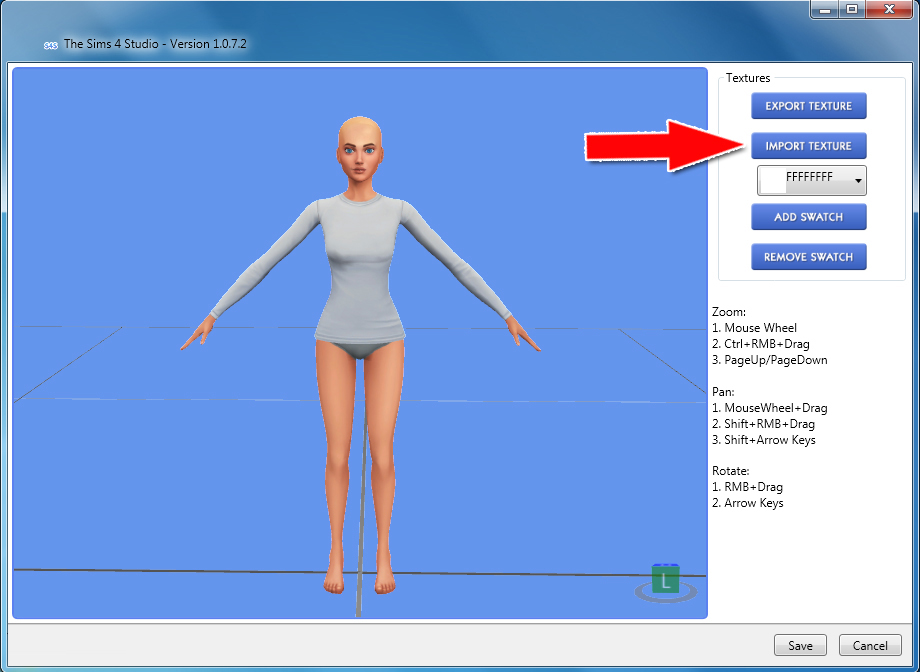The height and width of the screenshot is (672, 920).
Task: Click the Remove Swatch button
Action: click(x=809, y=257)
